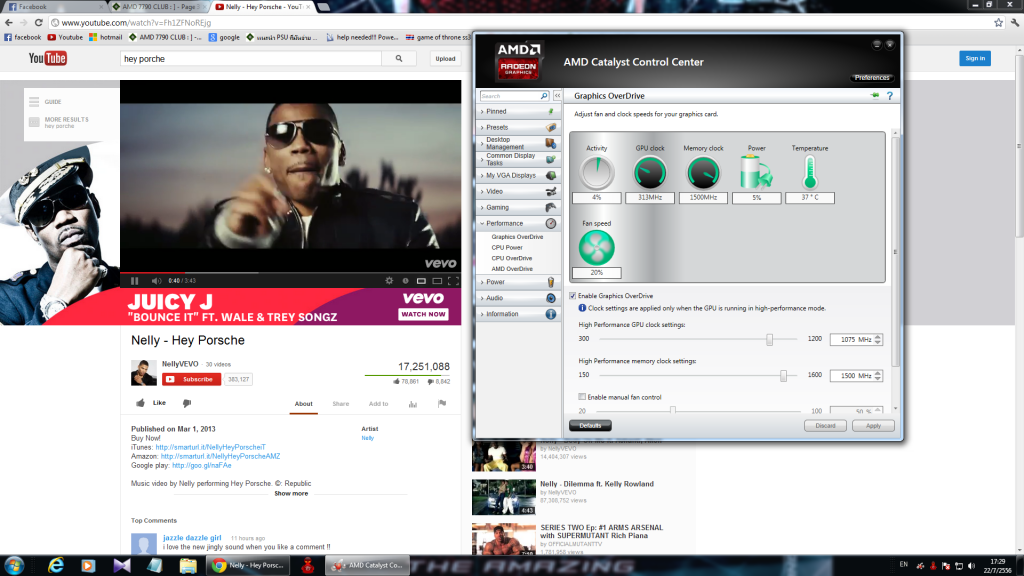Pause the Hey Porsche video
Image resolution: width=1024 pixels, height=576 pixels.
(x=135, y=281)
